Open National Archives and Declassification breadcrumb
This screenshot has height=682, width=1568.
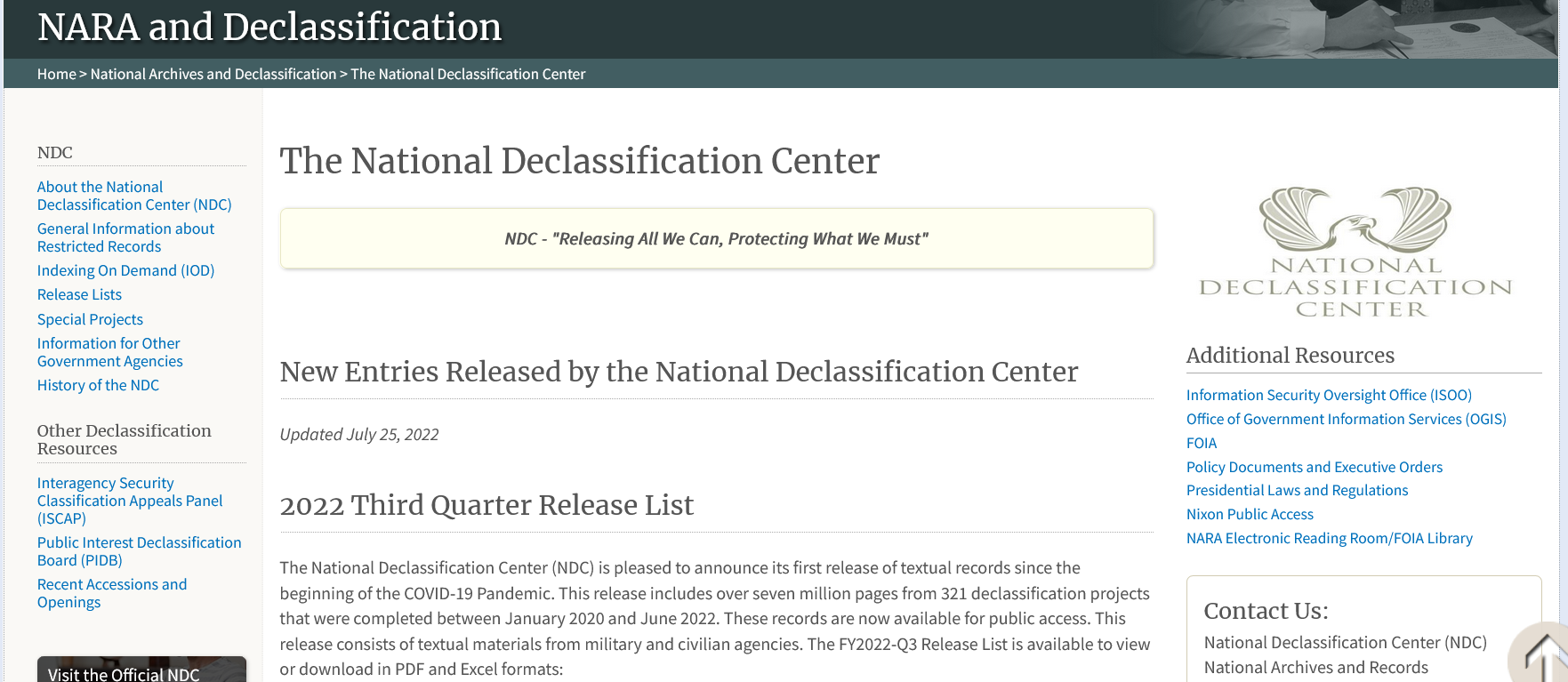click(213, 74)
